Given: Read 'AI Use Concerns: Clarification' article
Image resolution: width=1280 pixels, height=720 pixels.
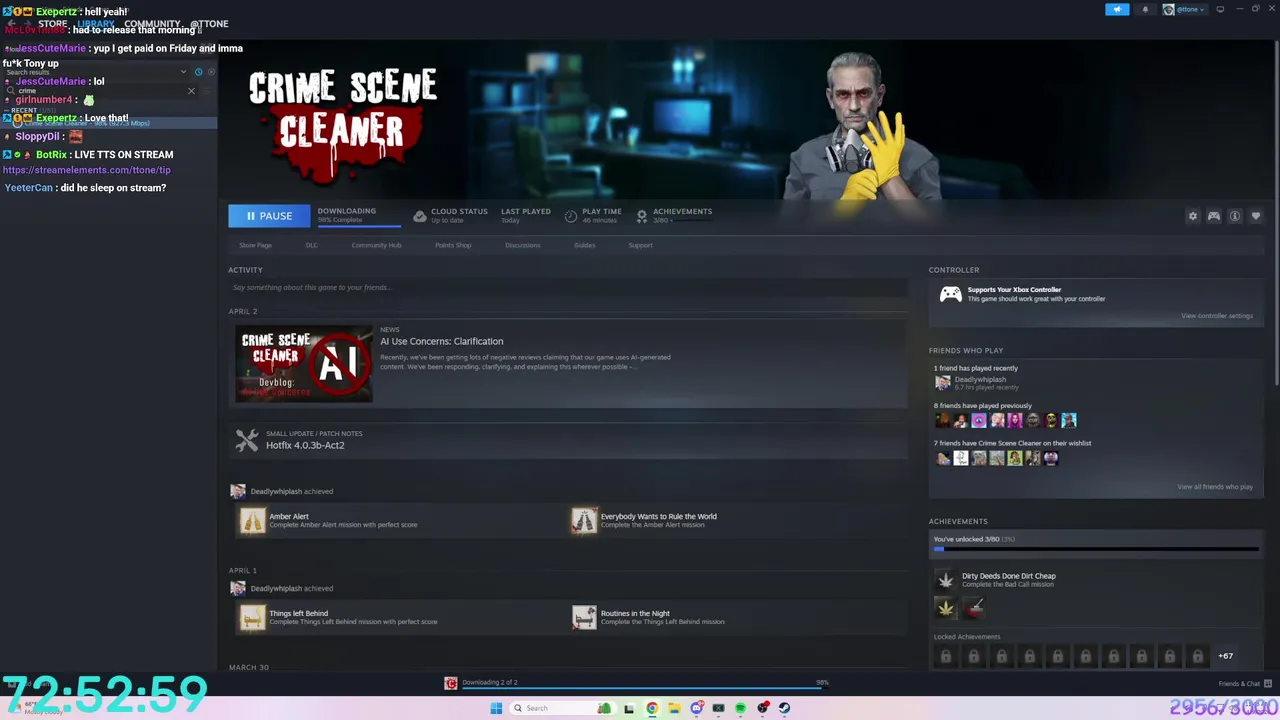Looking at the screenshot, I should pyautogui.click(x=441, y=341).
